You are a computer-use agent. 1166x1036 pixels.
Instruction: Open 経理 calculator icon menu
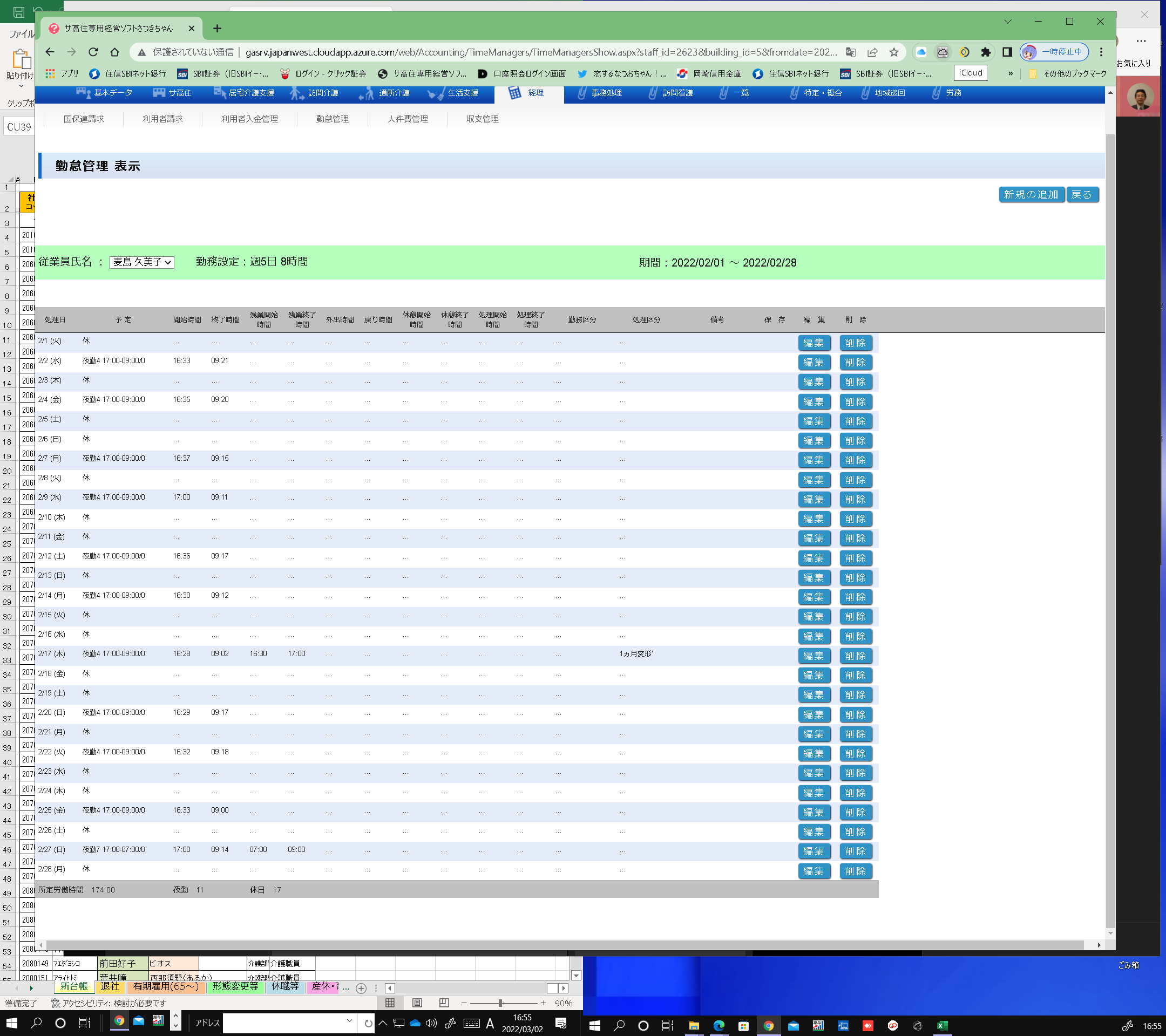coord(514,93)
